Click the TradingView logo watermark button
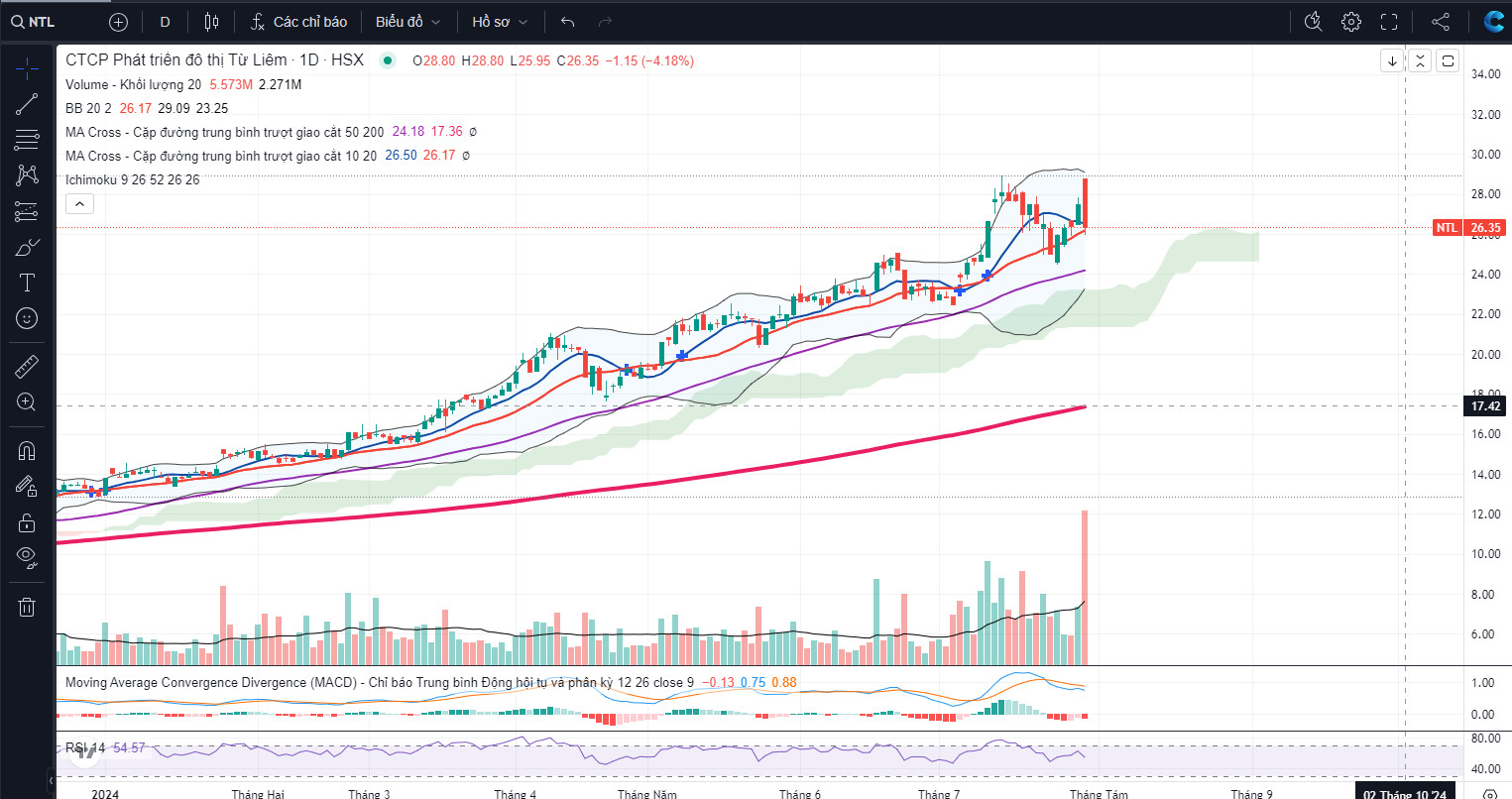This screenshot has width=1512, height=799. 86,752
